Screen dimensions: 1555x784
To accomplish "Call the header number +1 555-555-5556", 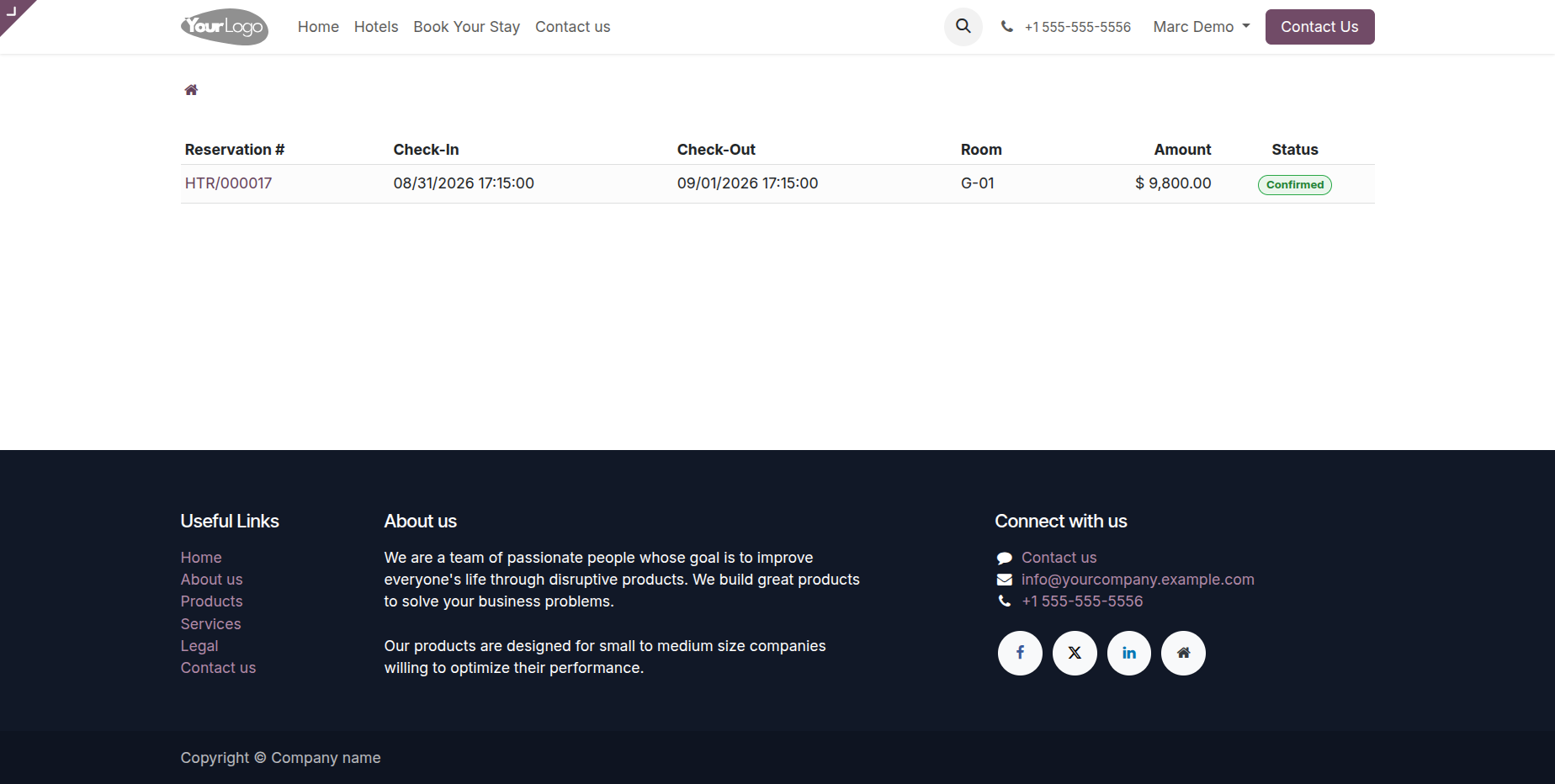I will tap(1078, 27).
